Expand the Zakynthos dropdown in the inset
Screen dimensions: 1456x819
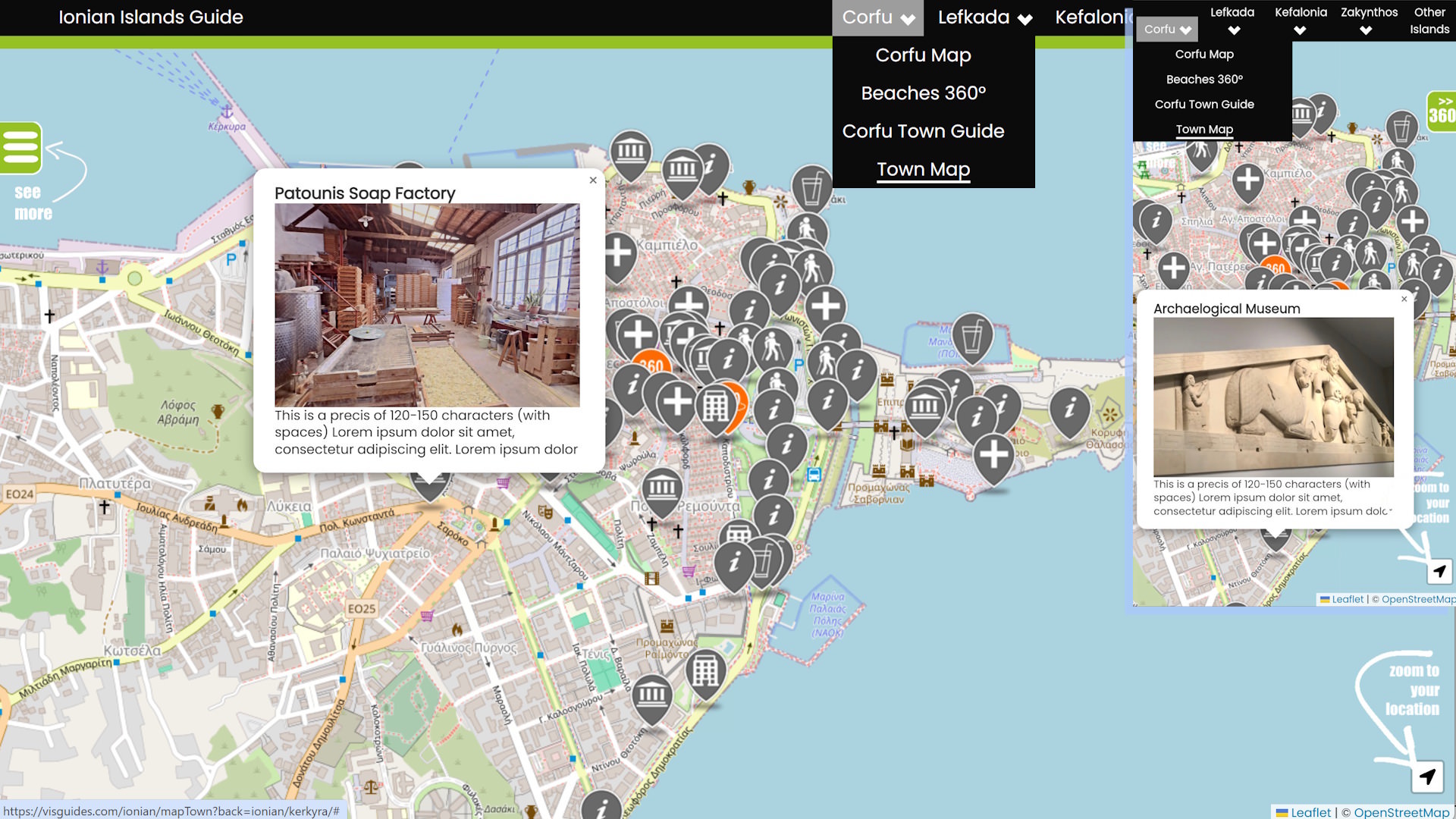pyautogui.click(x=1368, y=20)
